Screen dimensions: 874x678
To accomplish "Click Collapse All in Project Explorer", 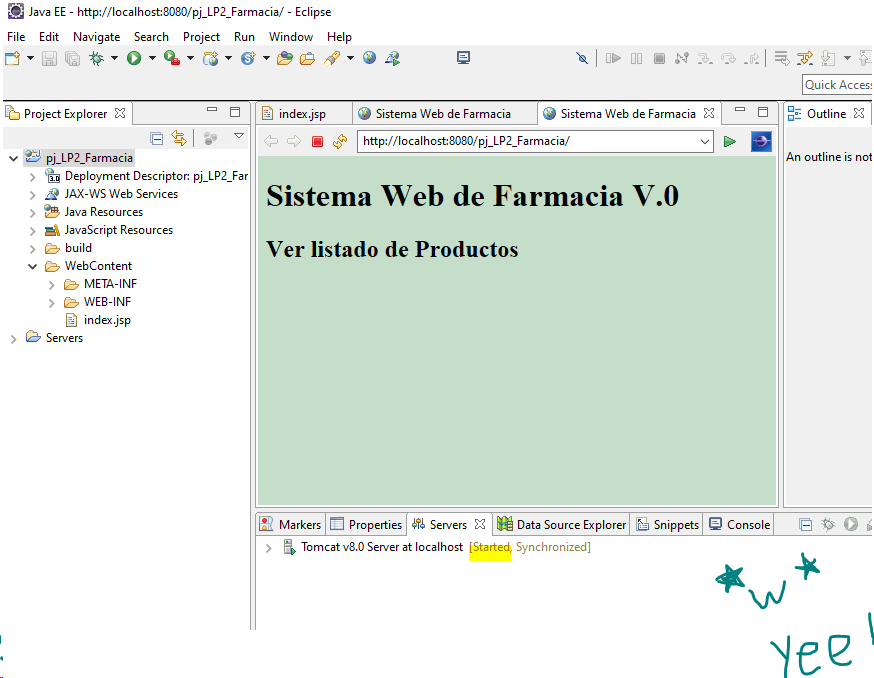I will [157, 139].
